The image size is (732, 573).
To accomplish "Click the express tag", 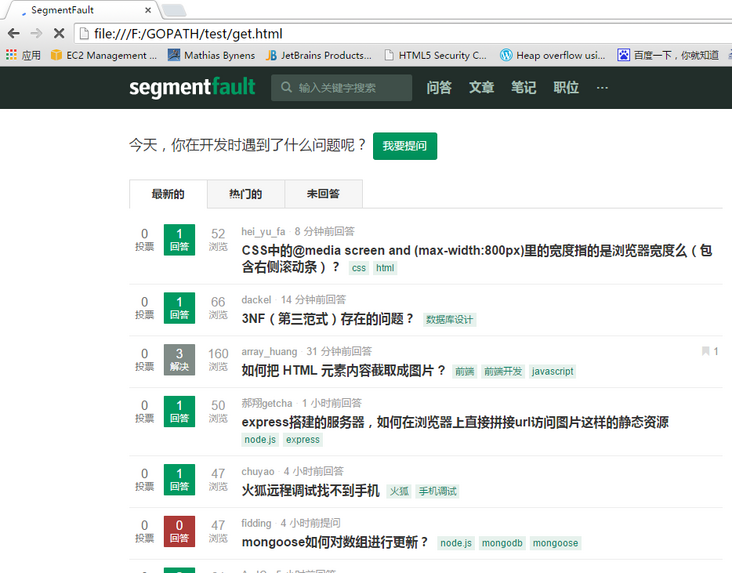I will [x=303, y=440].
